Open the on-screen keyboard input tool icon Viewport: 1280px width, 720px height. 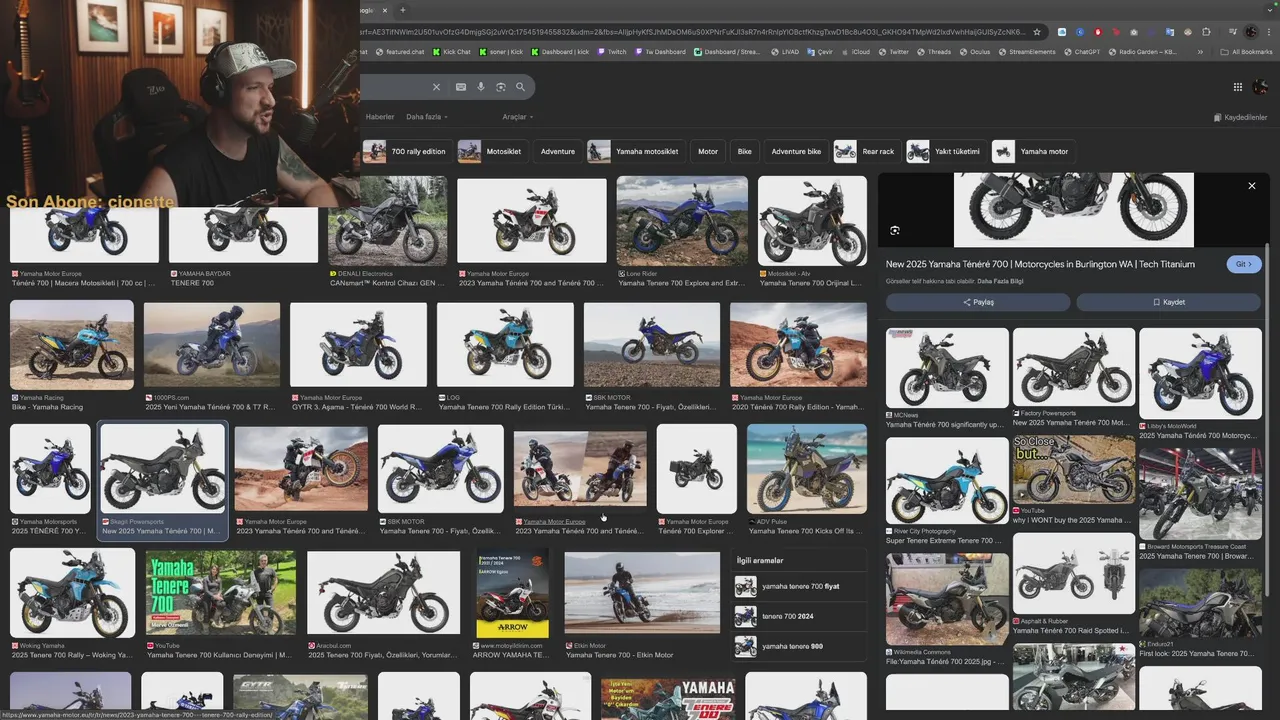[x=461, y=87]
